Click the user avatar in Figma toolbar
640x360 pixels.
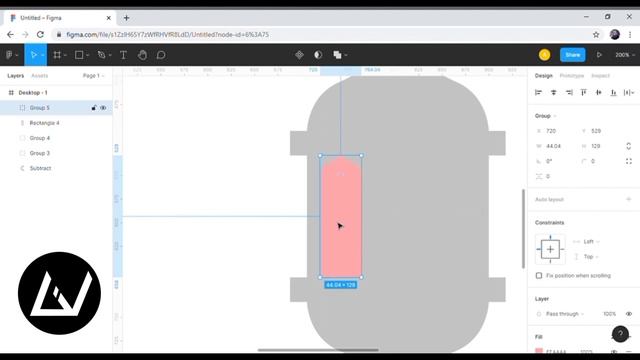(x=544, y=55)
